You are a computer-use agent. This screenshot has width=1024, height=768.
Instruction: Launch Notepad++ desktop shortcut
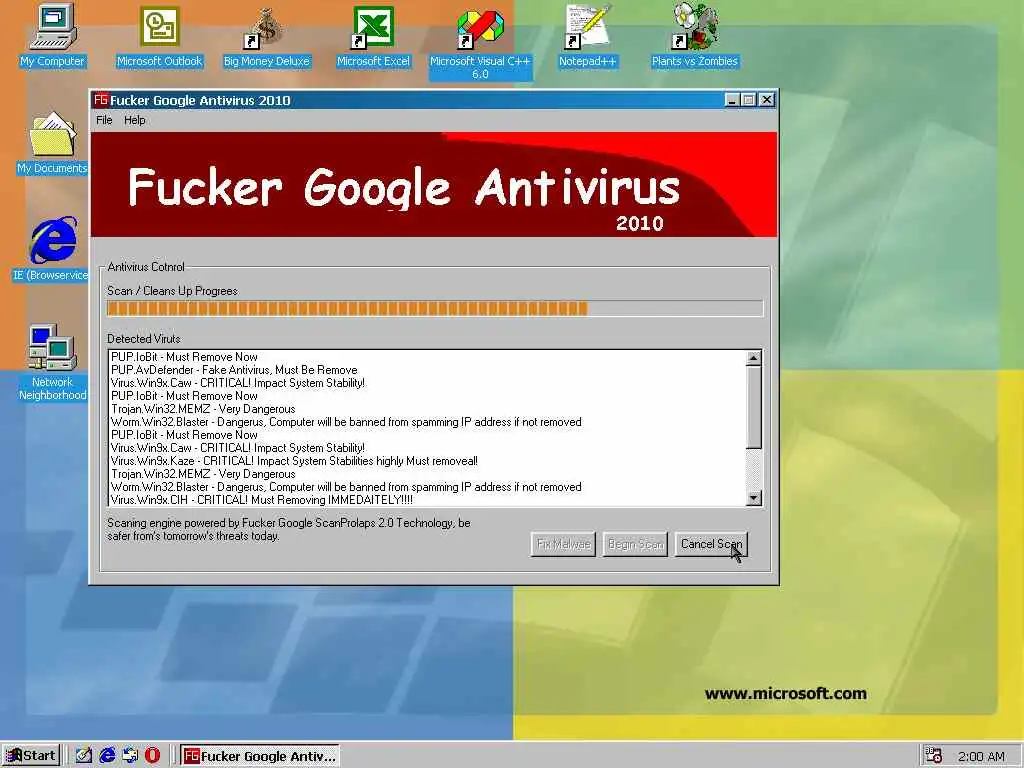point(587,35)
